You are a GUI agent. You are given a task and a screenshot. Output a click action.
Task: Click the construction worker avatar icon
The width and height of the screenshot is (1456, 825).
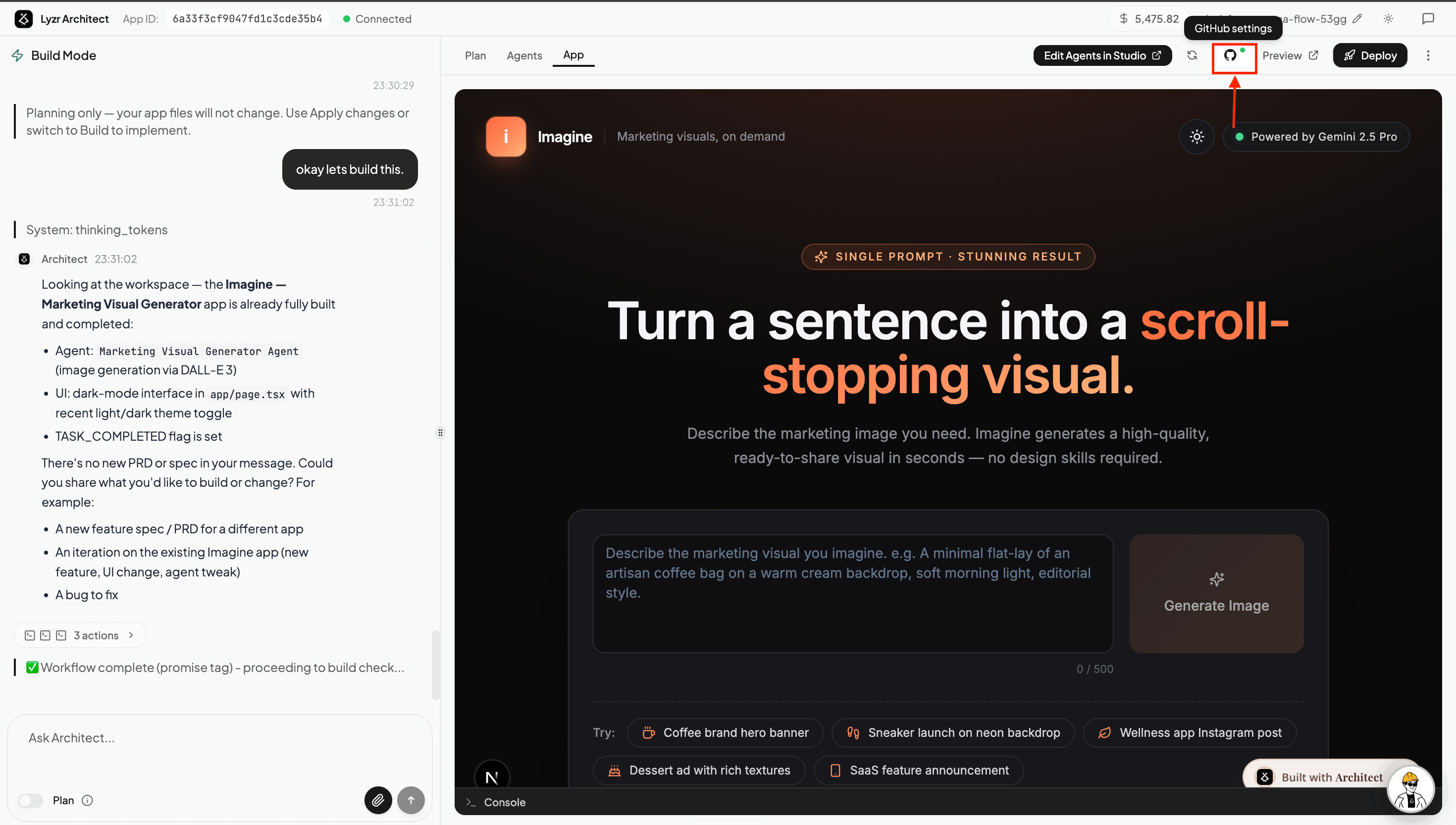pyautogui.click(x=1410, y=789)
